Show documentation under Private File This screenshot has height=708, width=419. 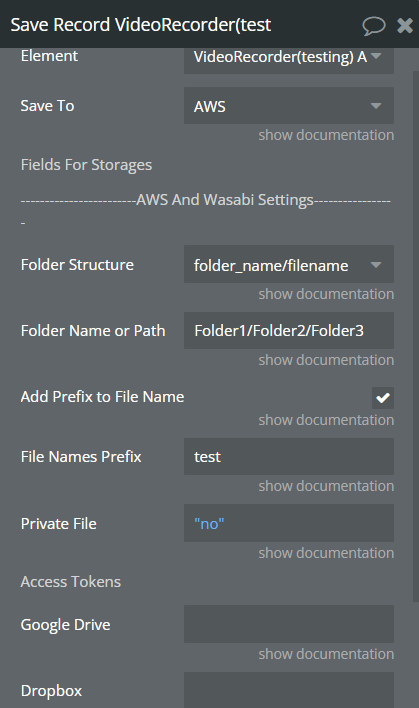326,553
